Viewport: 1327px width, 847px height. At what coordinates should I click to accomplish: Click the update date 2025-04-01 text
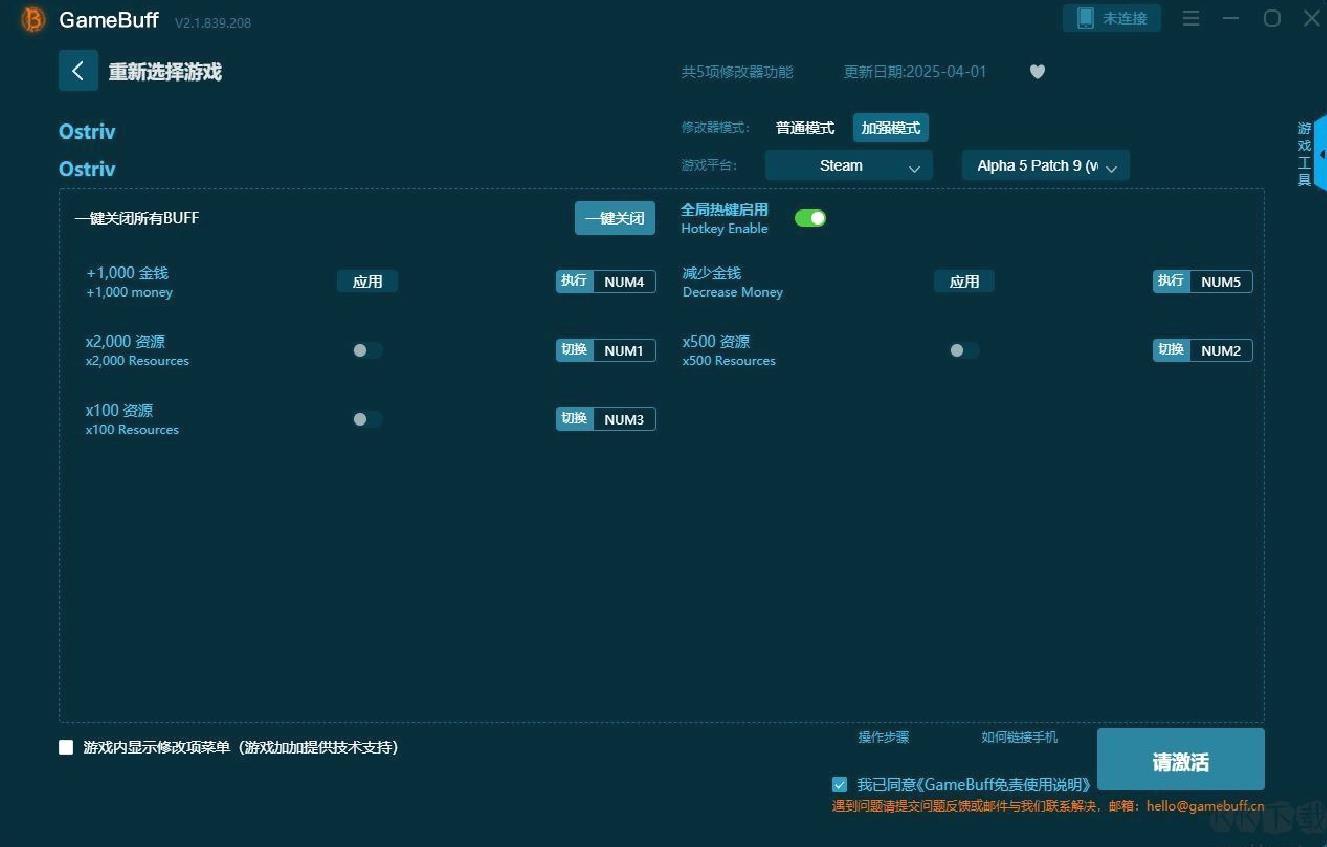click(915, 72)
